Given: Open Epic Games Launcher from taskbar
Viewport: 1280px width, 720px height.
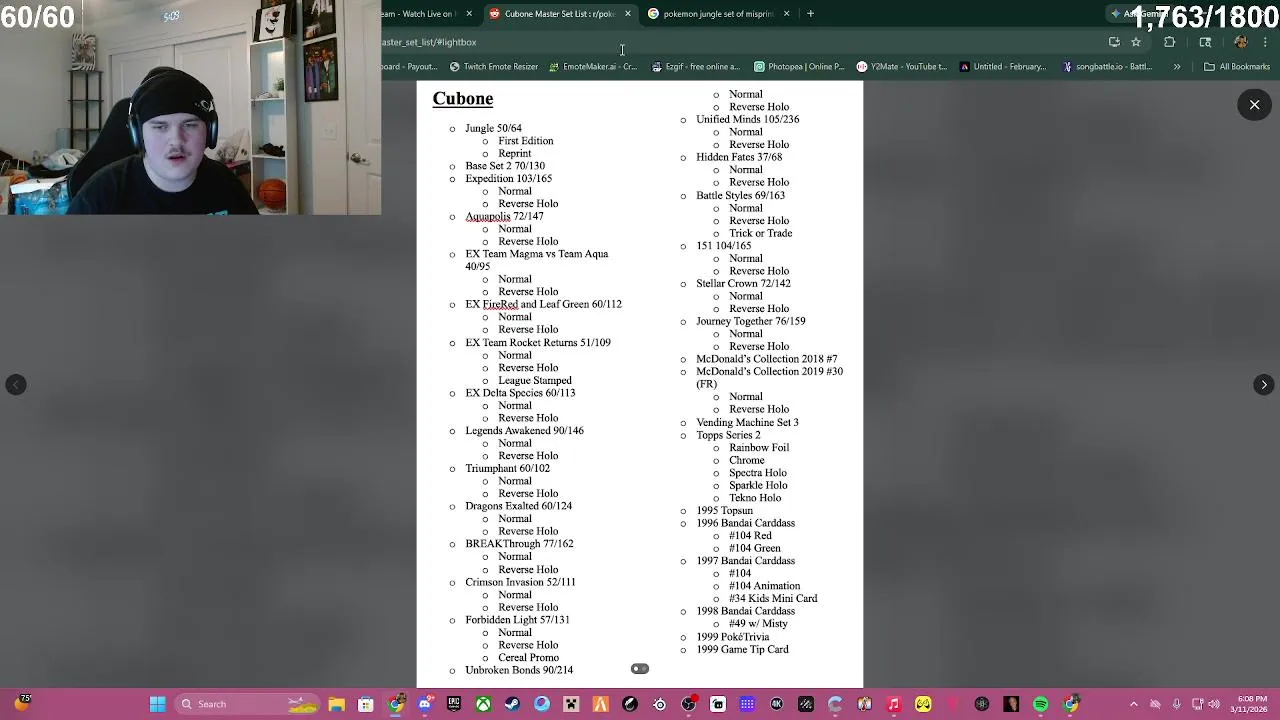Looking at the screenshot, I should click(454, 704).
